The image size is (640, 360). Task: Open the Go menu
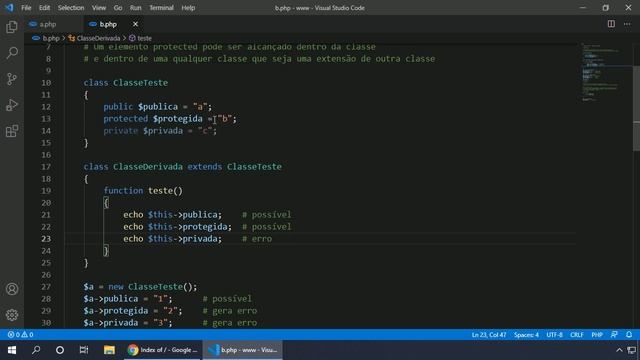(118, 8)
